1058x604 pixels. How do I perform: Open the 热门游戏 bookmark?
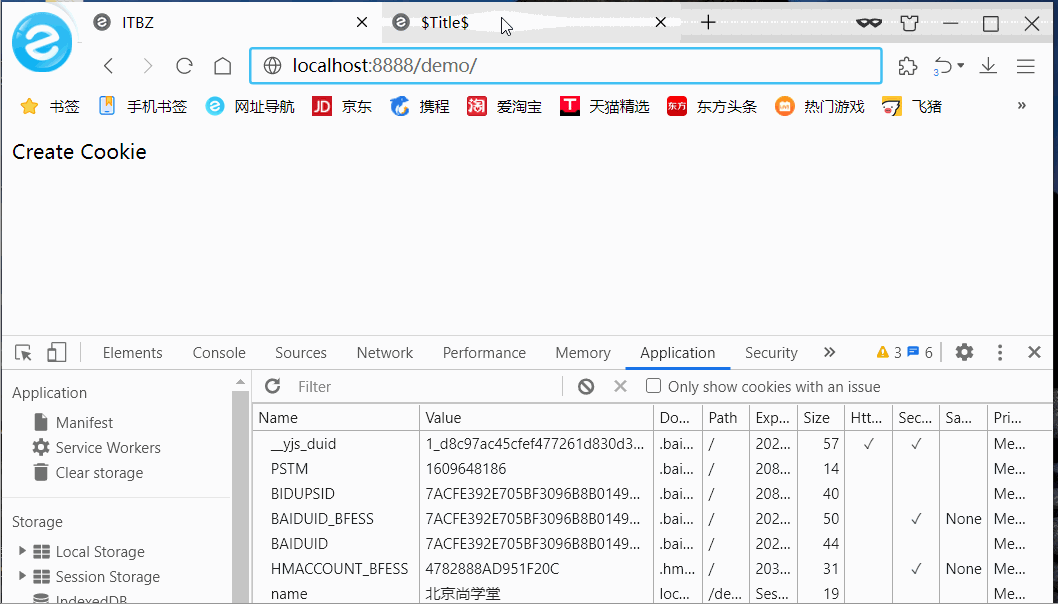(x=819, y=106)
